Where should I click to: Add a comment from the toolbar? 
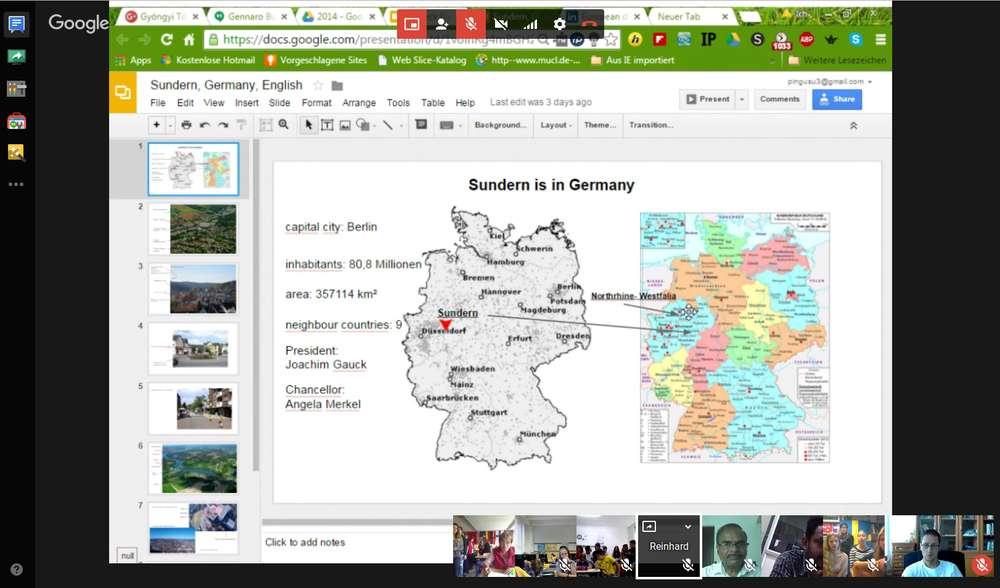click(x=421, y=124)
